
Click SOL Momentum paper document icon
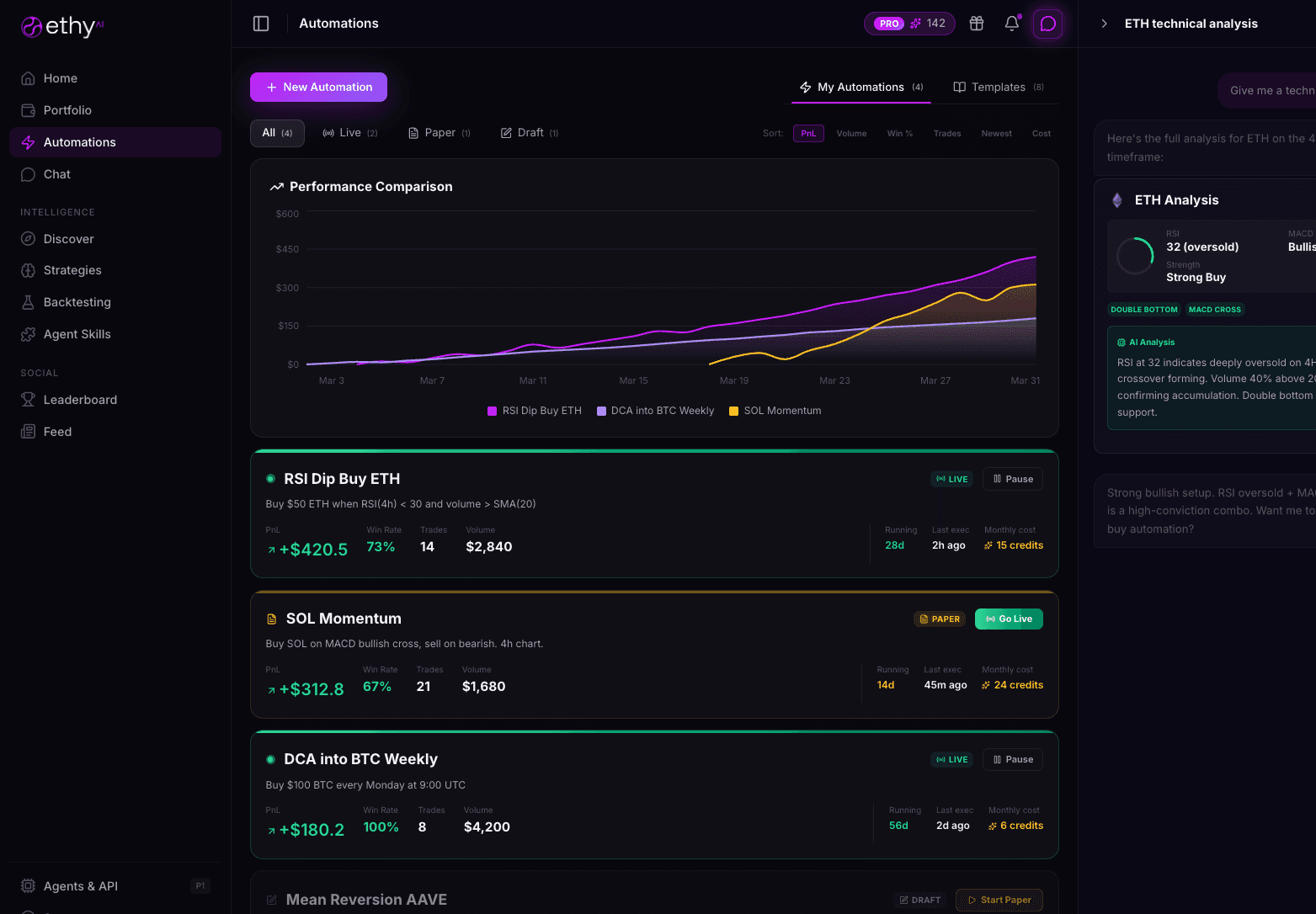click(x=271, y=619)
